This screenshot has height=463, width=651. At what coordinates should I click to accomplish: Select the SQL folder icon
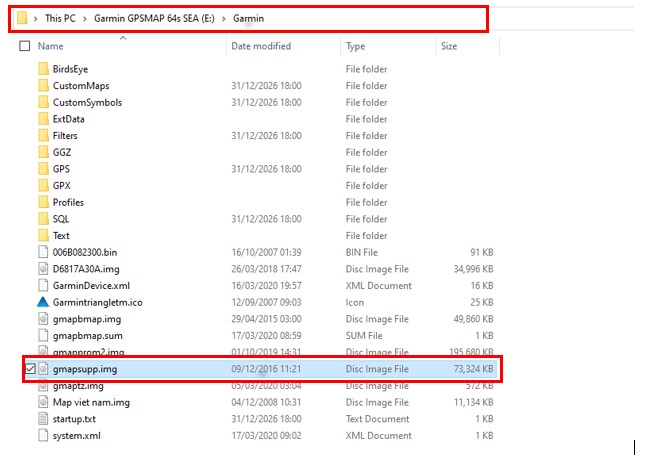[43, 219]
